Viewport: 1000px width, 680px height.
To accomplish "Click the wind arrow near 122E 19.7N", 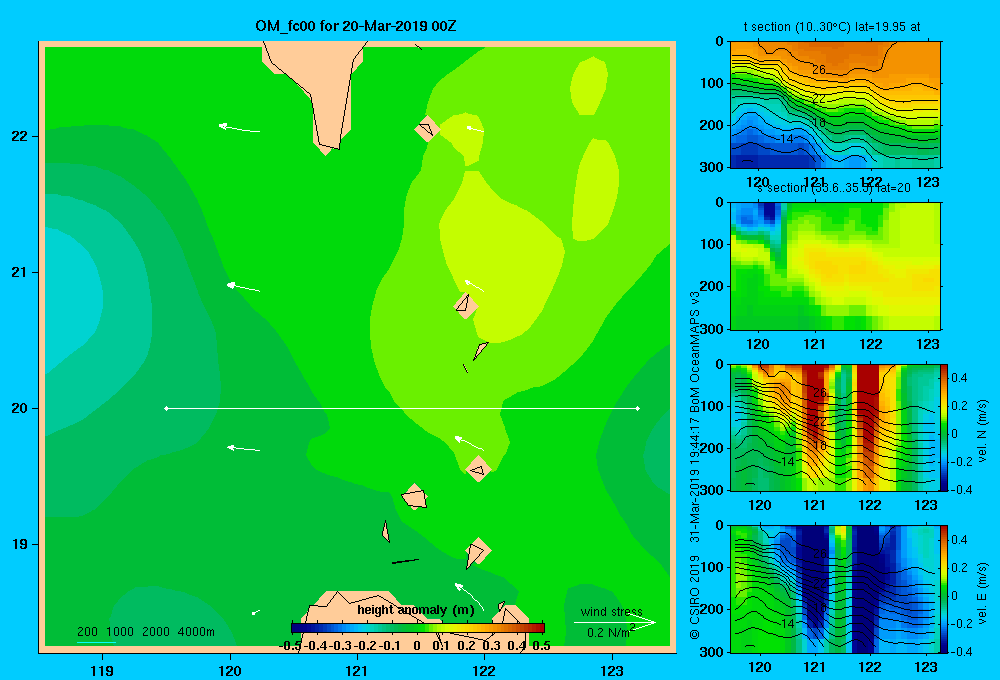I will (x=469, y=443).
